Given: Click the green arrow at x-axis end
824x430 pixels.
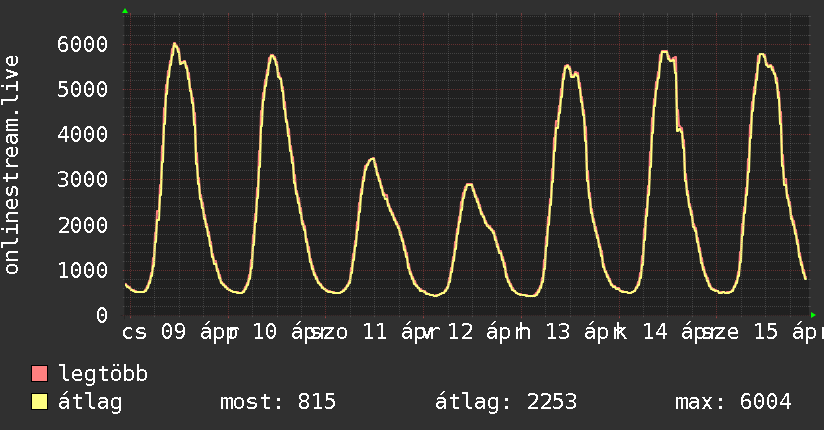Looking at the screenshot, I should [813, 315].
